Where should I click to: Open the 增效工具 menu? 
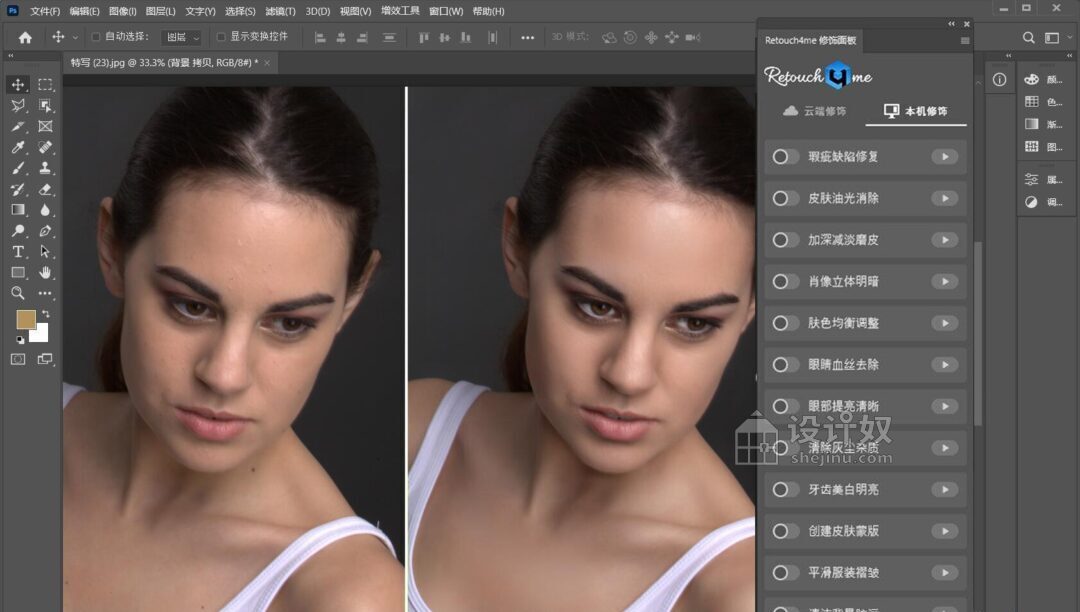pos(400,11)
